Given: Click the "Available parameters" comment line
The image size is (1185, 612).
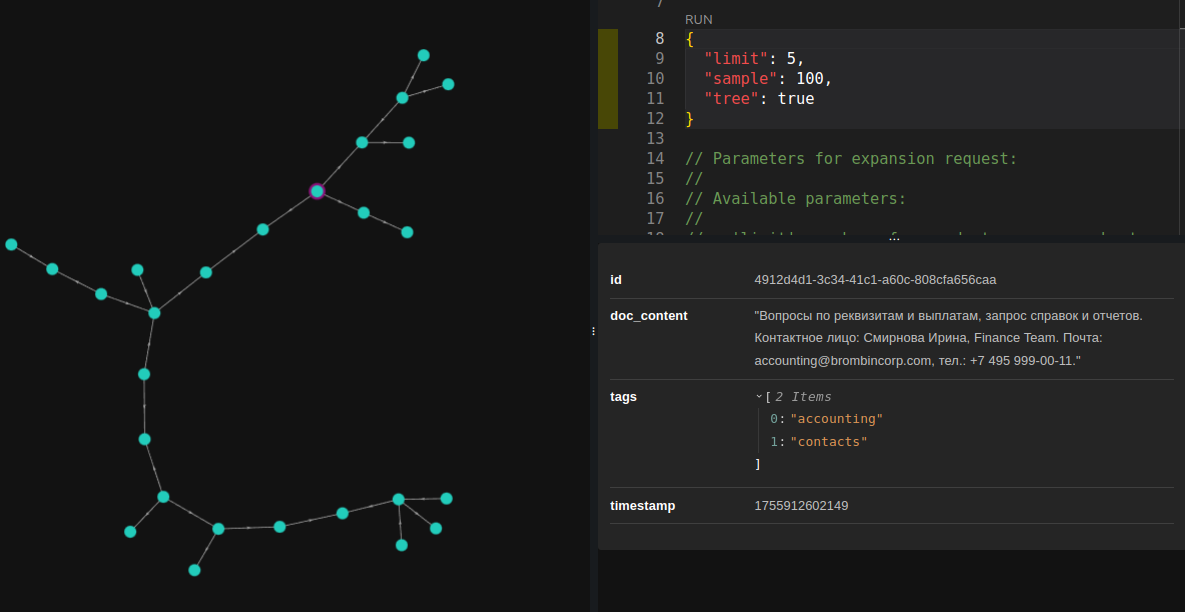Looking at the screenshot, I should pyautogui.click(x=795, y=198).
